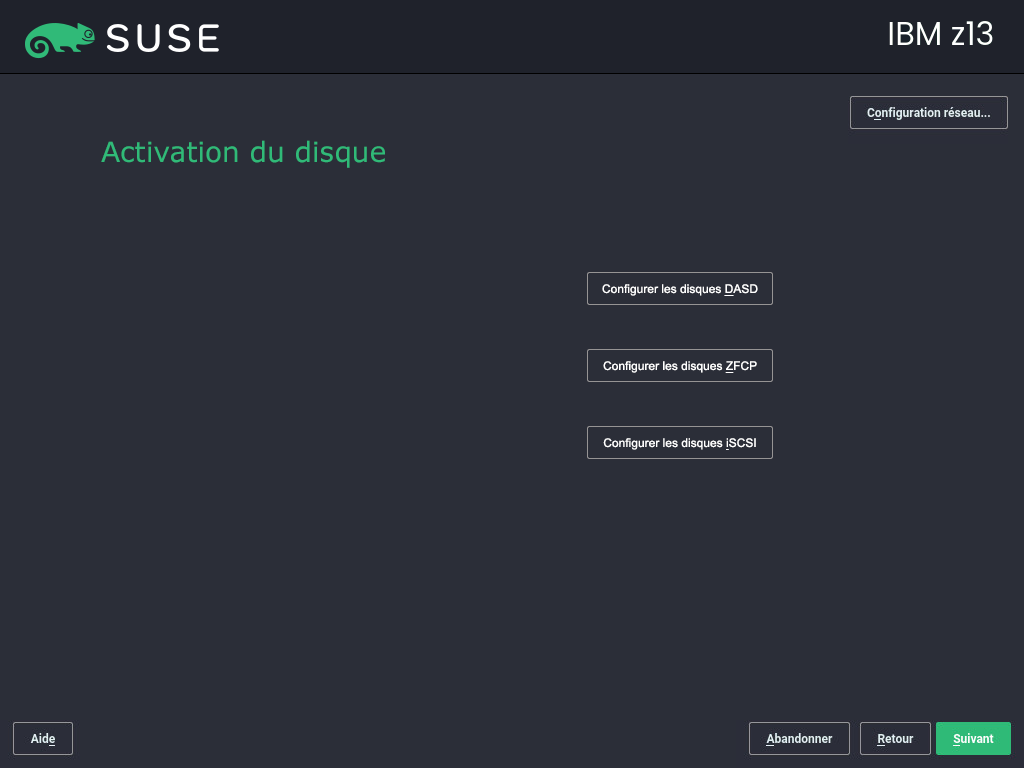Viewport: 1024px width, 768px height.
Task: Return to previous screen via Retour
Action: [895, 739]
